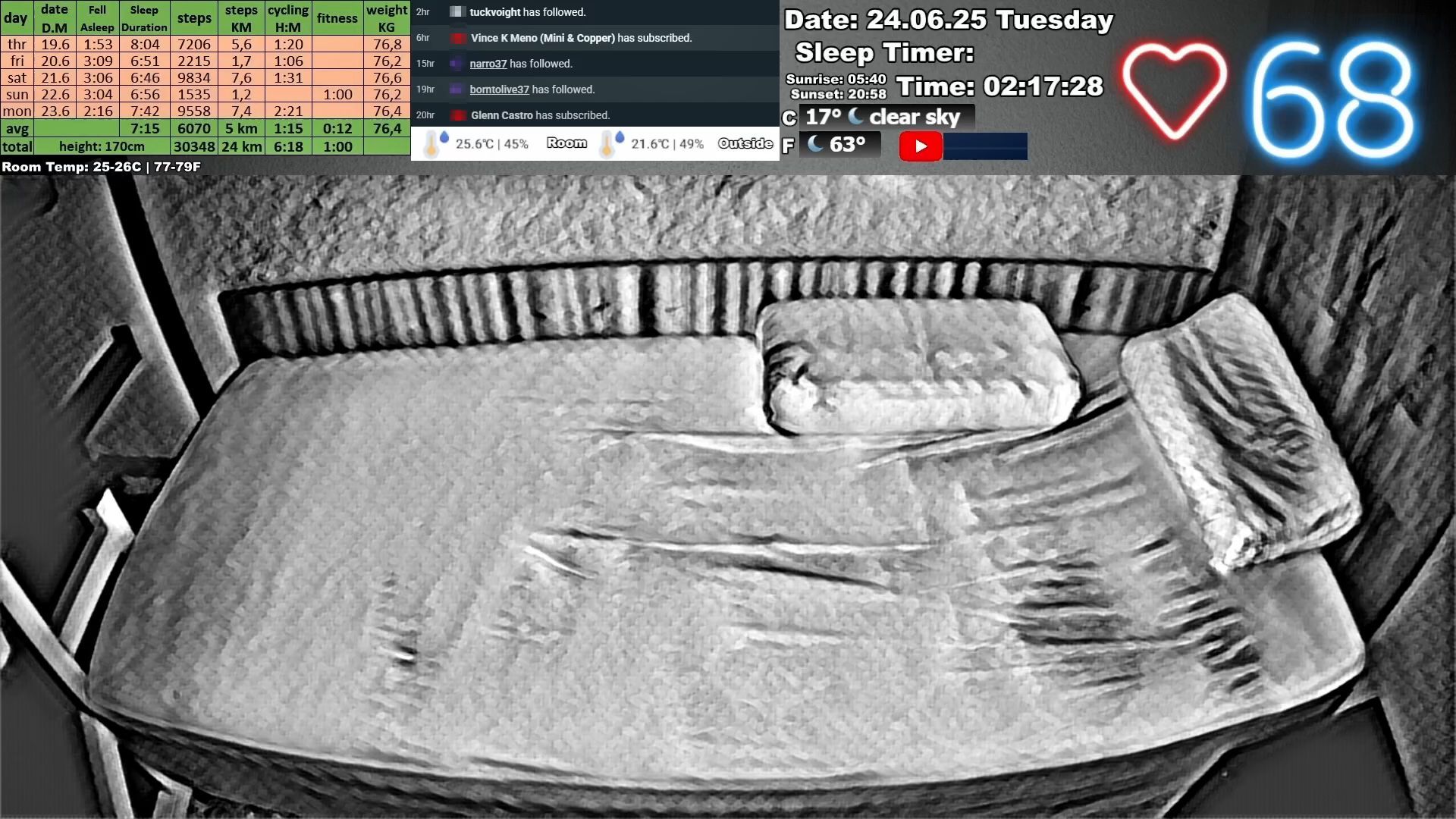Click the 2:16 fell asleep cell

[x=98, y=111]
